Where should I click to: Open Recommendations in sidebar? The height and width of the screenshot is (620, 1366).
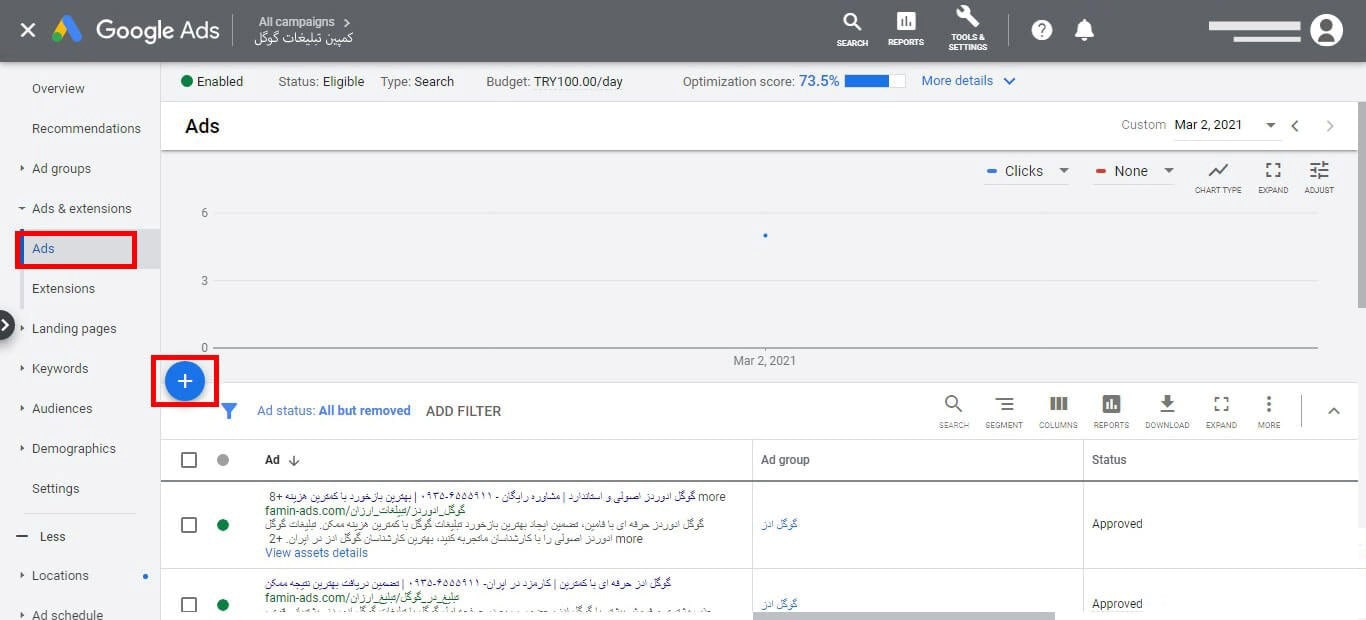[x=86, y=128]
